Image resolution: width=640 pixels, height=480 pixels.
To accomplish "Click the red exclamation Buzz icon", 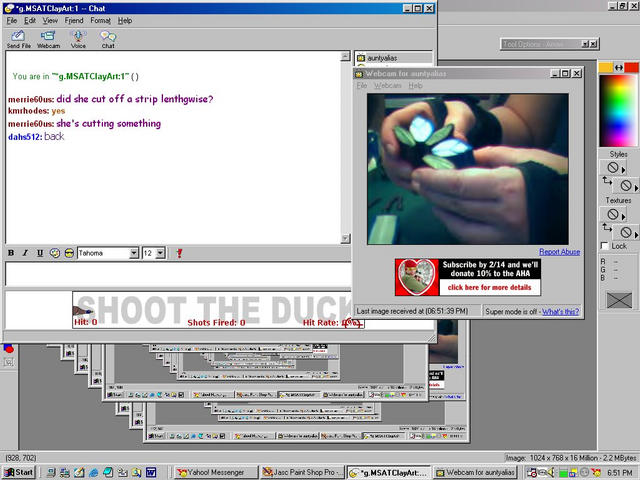I will [179, 253].
